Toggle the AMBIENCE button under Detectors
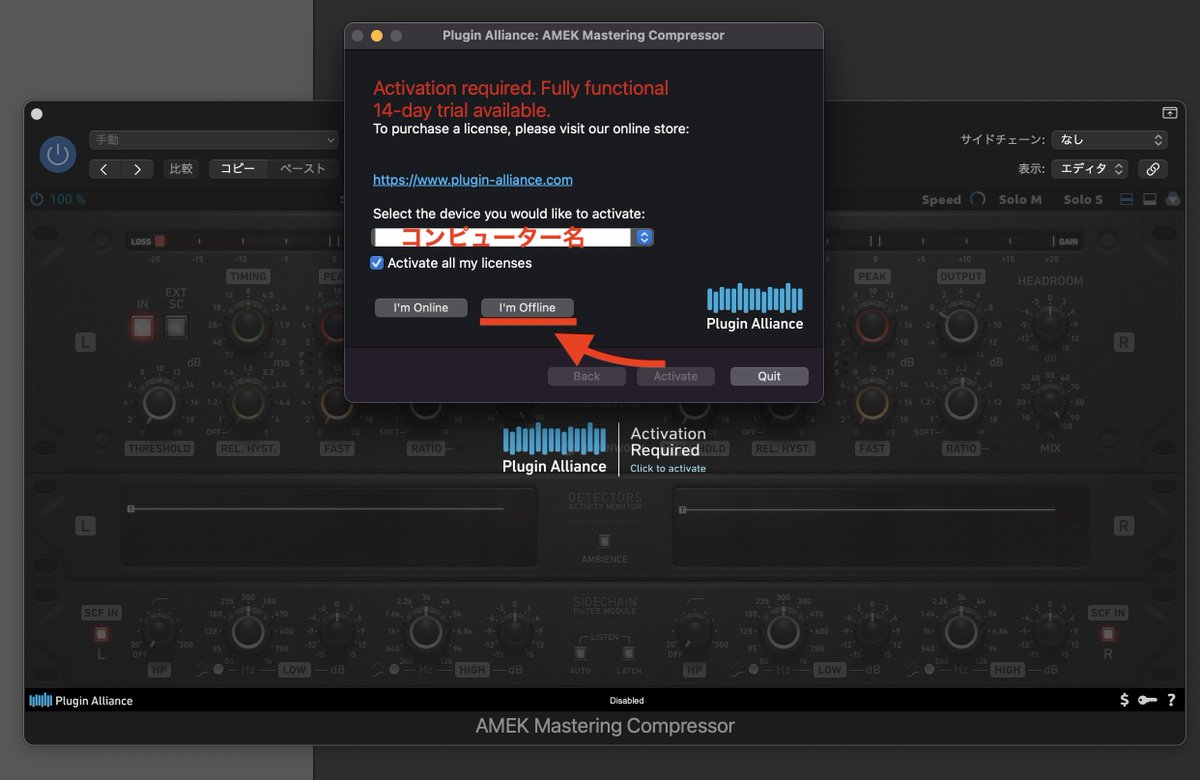Viewport: 1200px width, 780px height. click(605, 541)
